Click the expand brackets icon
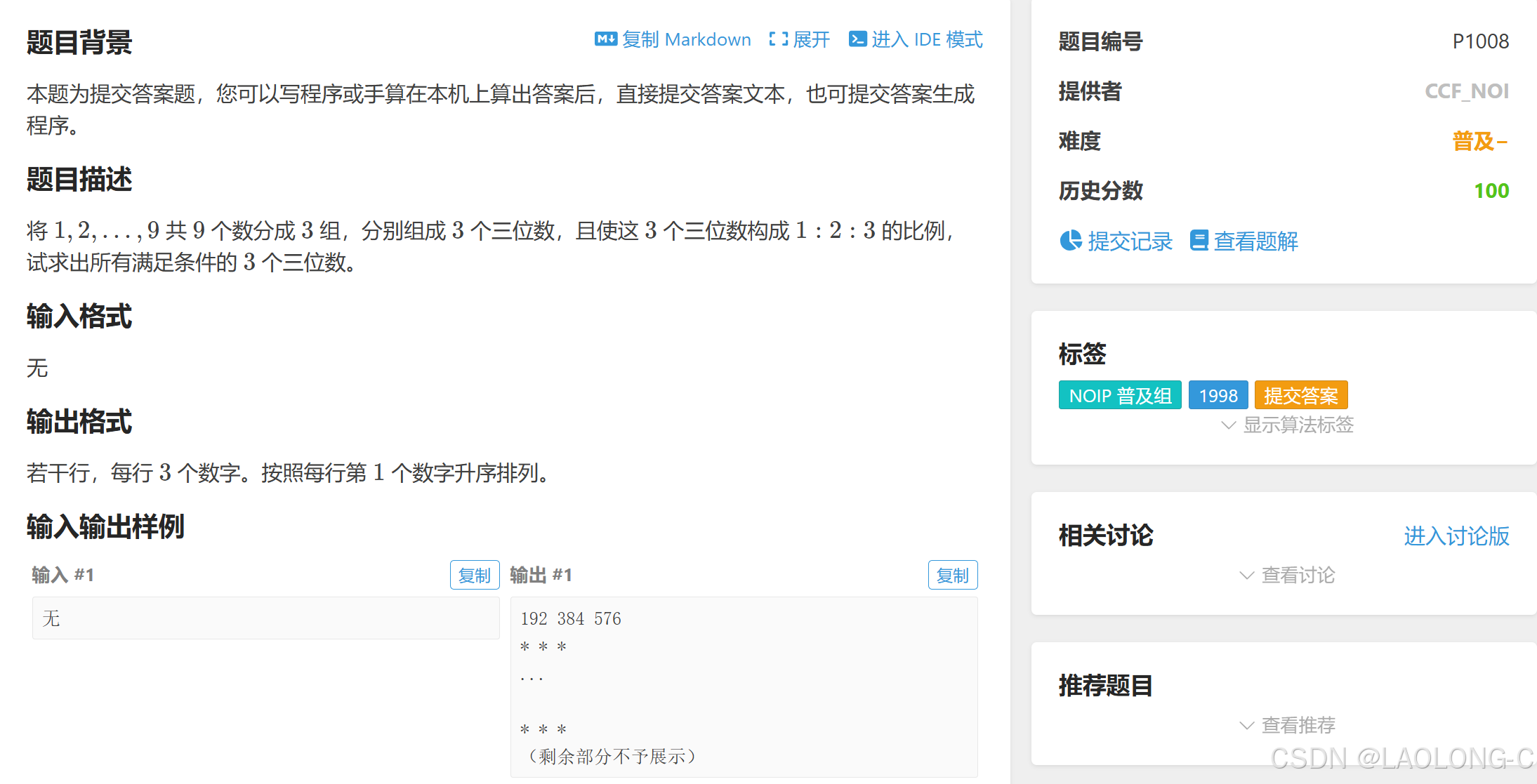Image resolution: width=1537 pixels, height=784 pixels. coord(778,39)
